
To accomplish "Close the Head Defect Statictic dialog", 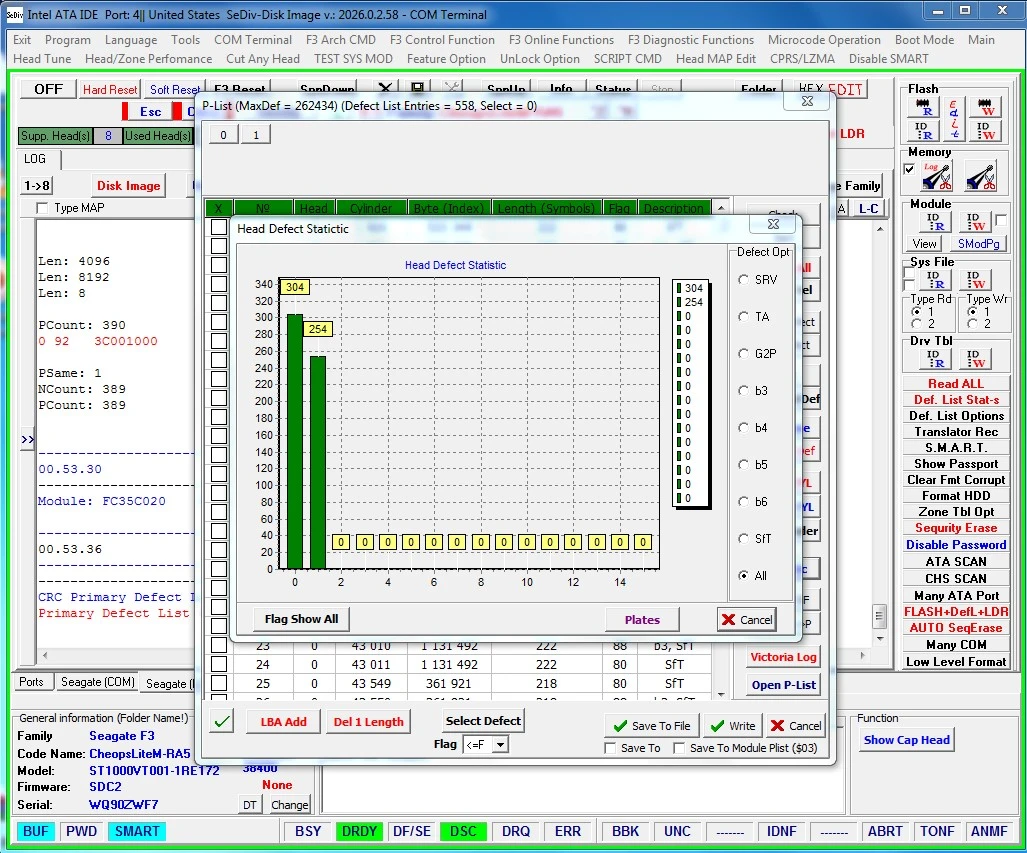I will [x=773, y=224].
